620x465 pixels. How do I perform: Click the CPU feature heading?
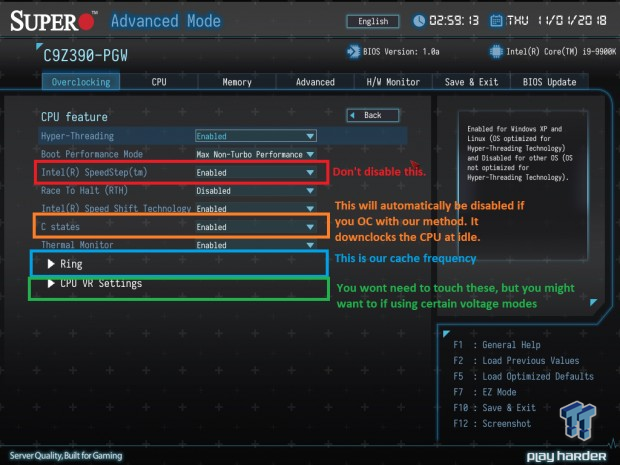pos(74,117)
